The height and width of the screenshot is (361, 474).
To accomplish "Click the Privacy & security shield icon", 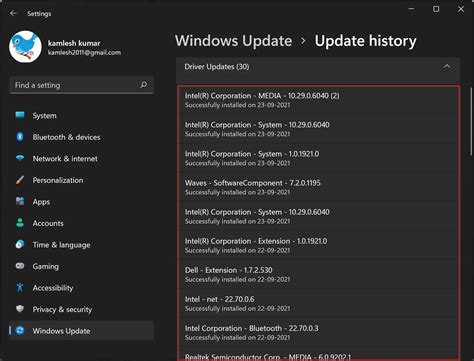I will (x=20, y=309).
